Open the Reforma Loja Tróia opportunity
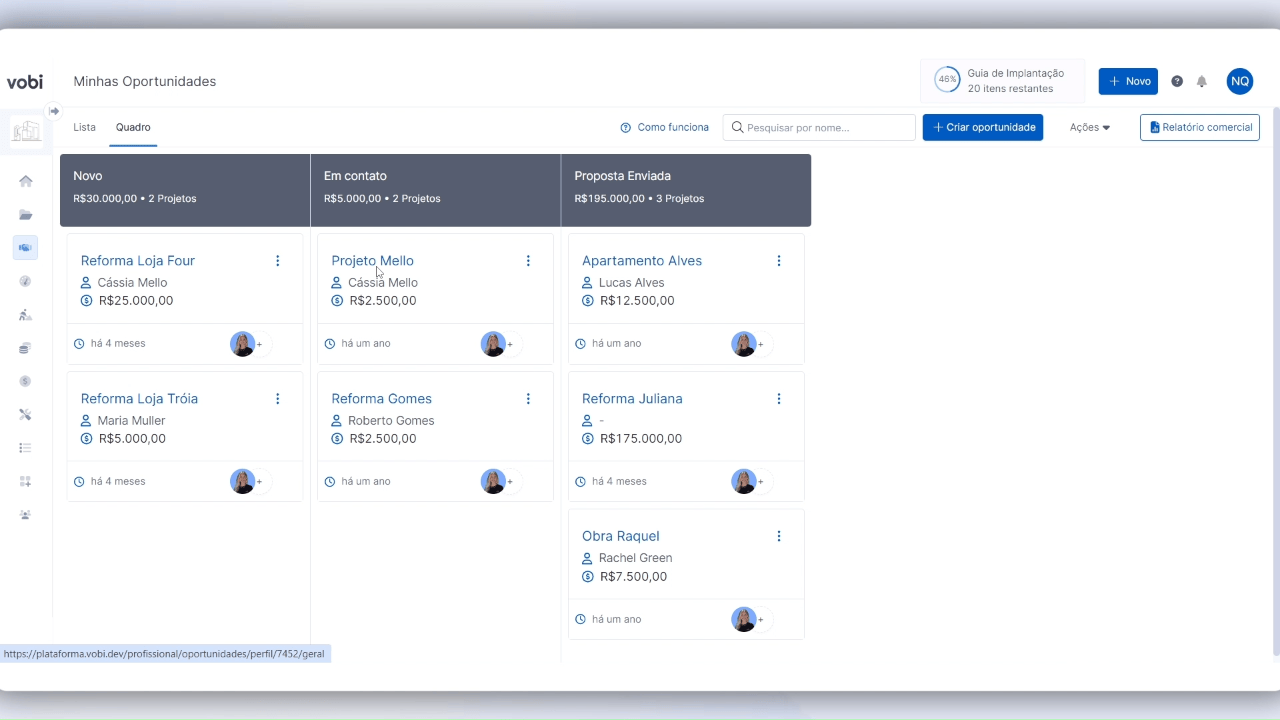 point(140,399)
